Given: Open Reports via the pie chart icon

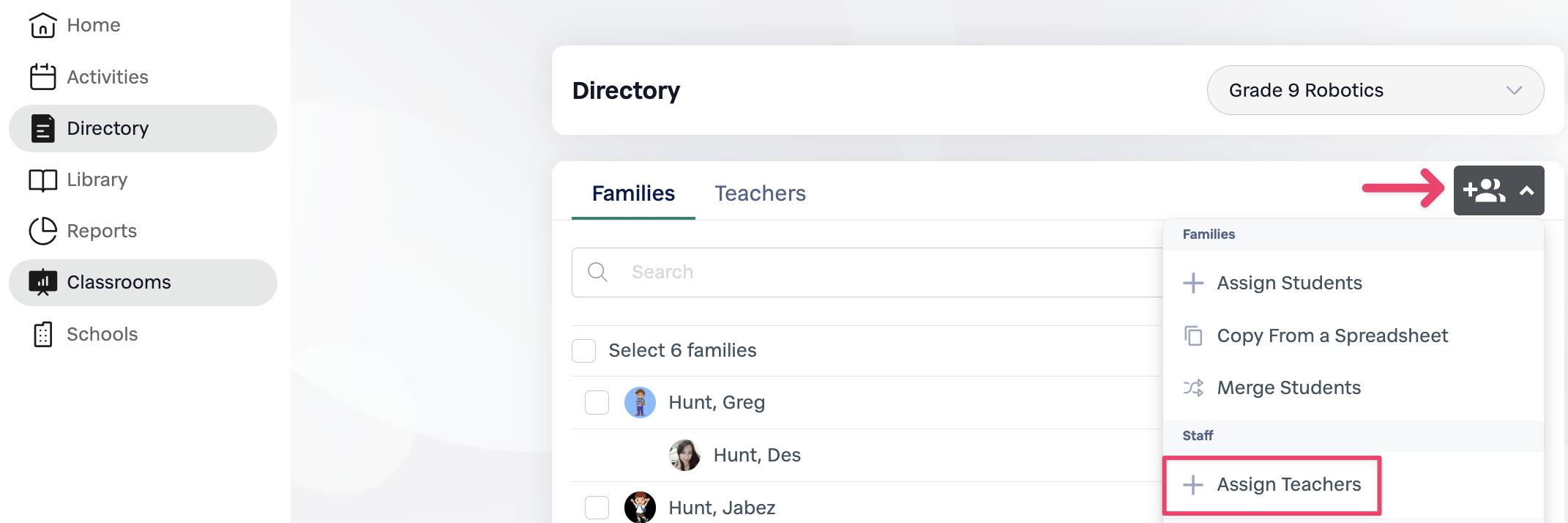Looking at the screenshot, I should tap(42, 231).
